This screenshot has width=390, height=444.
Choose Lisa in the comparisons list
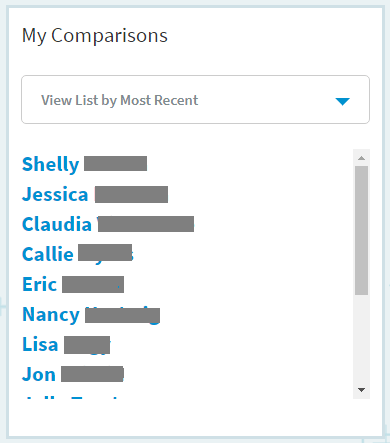66,344
